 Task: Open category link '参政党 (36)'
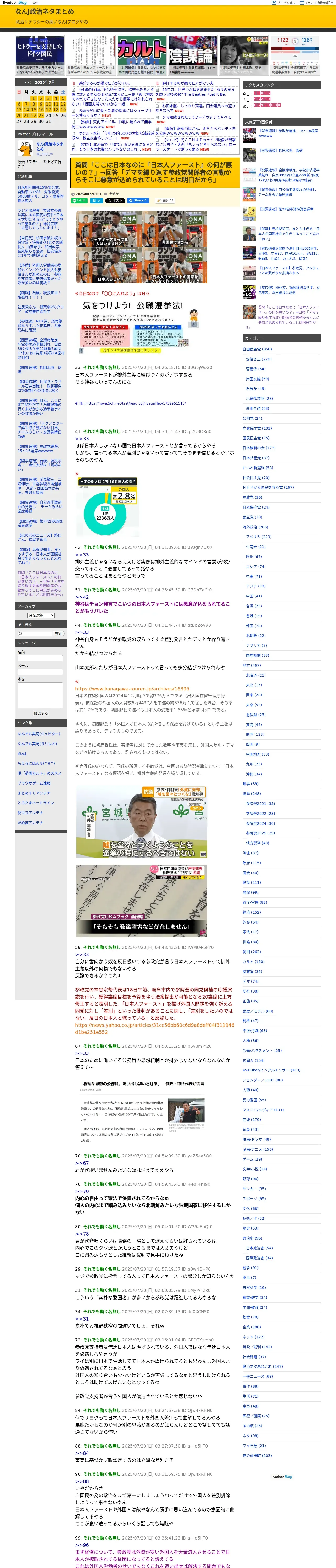(x=253, y=497)
